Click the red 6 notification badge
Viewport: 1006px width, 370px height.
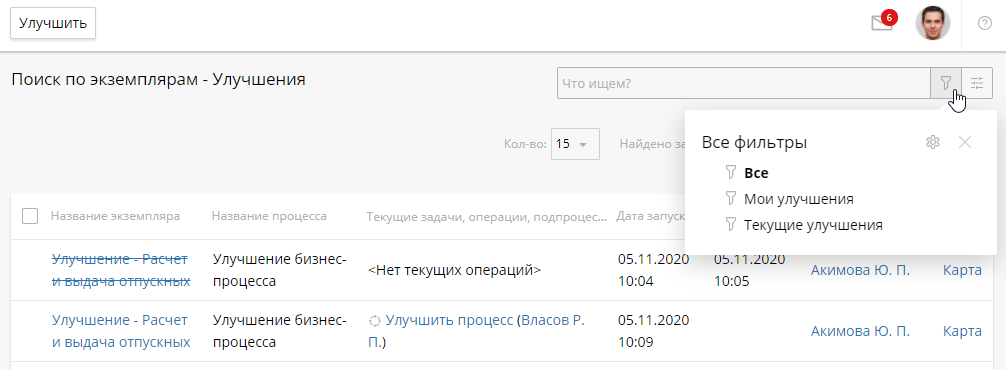point(889,17)
